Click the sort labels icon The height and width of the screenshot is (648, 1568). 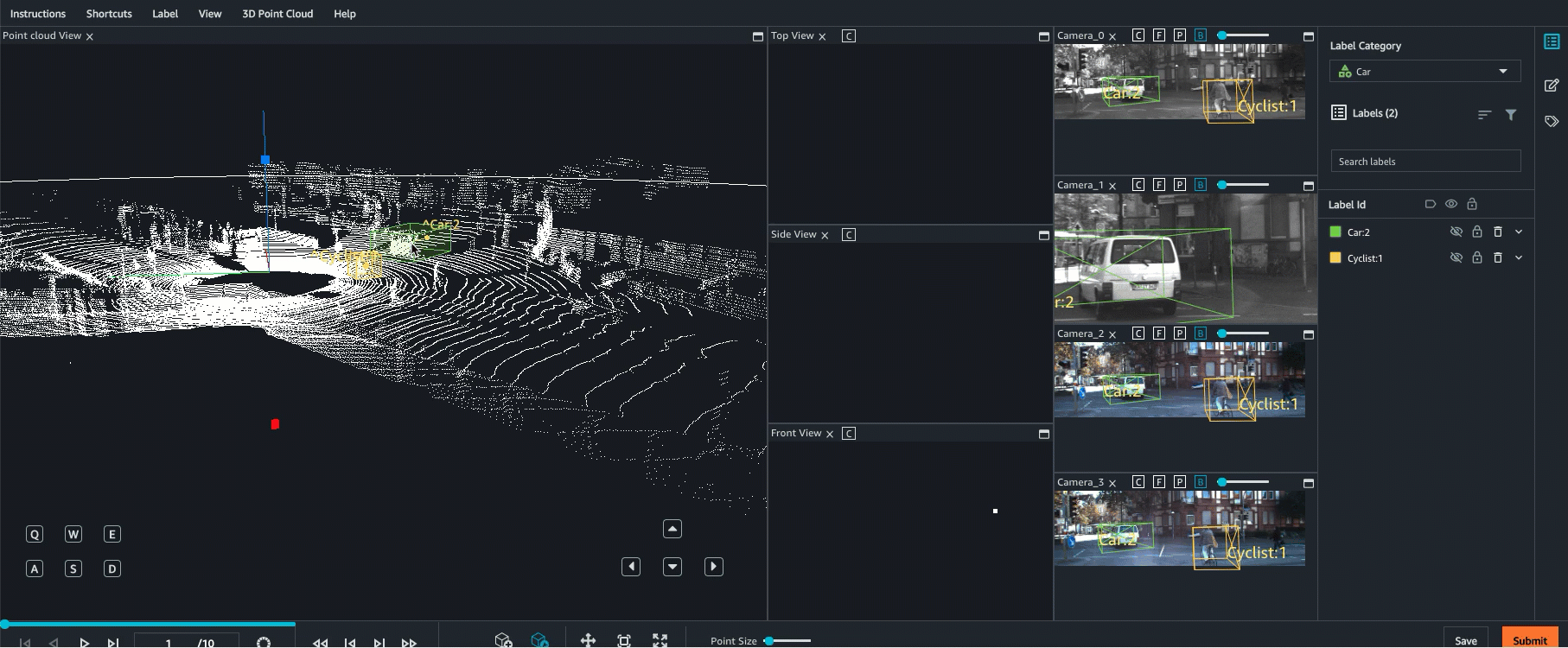(x=1484, y=114)
